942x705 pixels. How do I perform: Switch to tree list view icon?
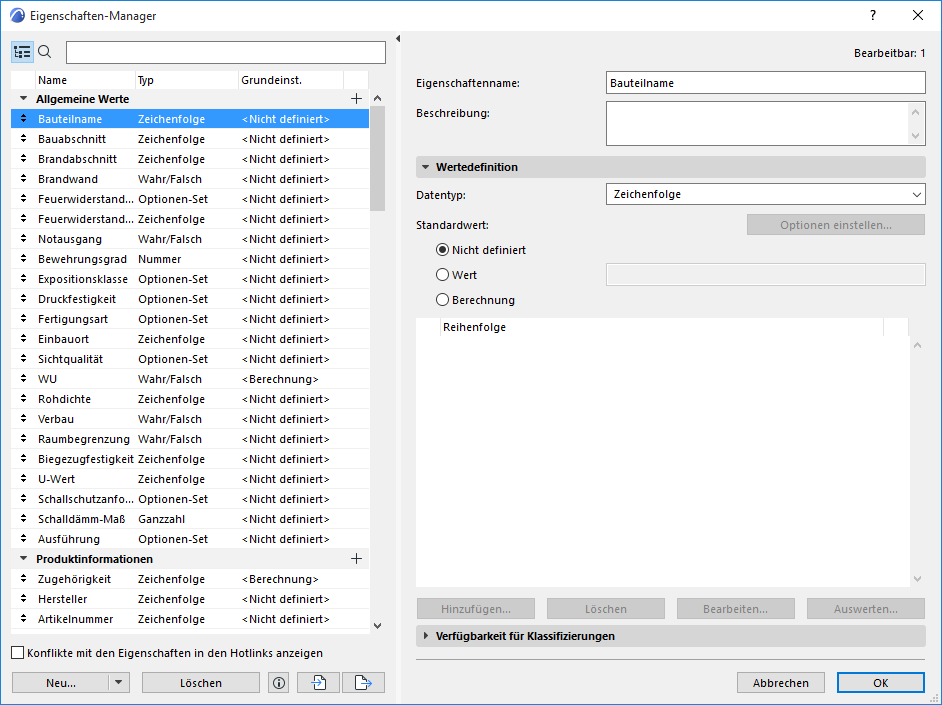pyautogui.click(x=22, y=52)
